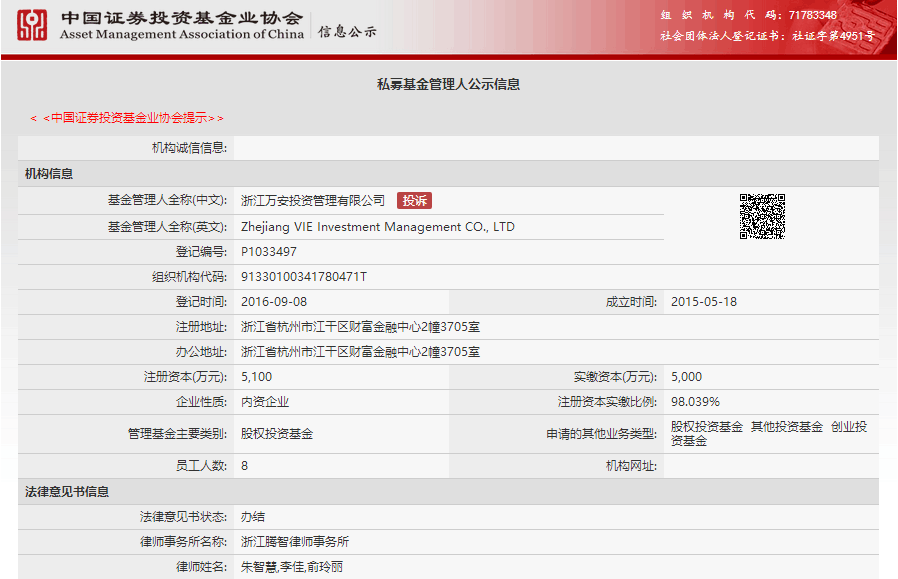Click the 注册地址 address value
Screen dimensions: 898x579
click(x=360, y=327)
